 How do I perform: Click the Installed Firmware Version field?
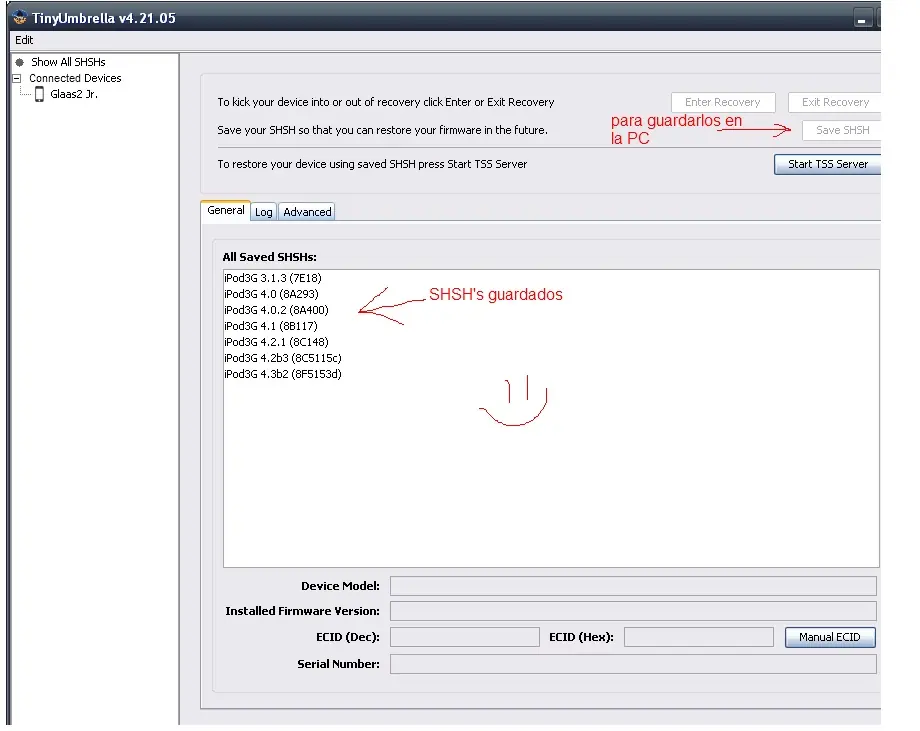[633, 611]
